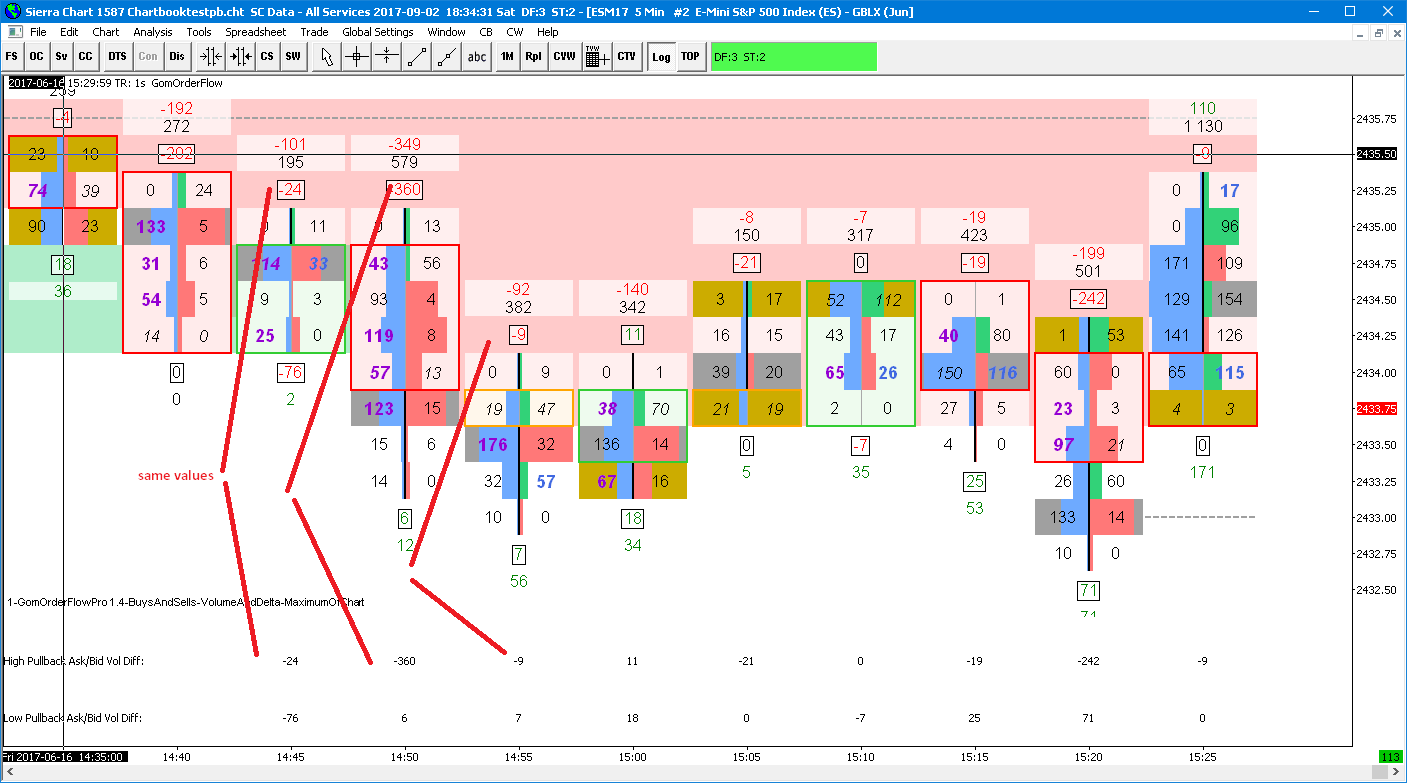The width and height of the screenshot is (1407, 783).
Task: Click the CC toolbar button
Action: [87, 57]
